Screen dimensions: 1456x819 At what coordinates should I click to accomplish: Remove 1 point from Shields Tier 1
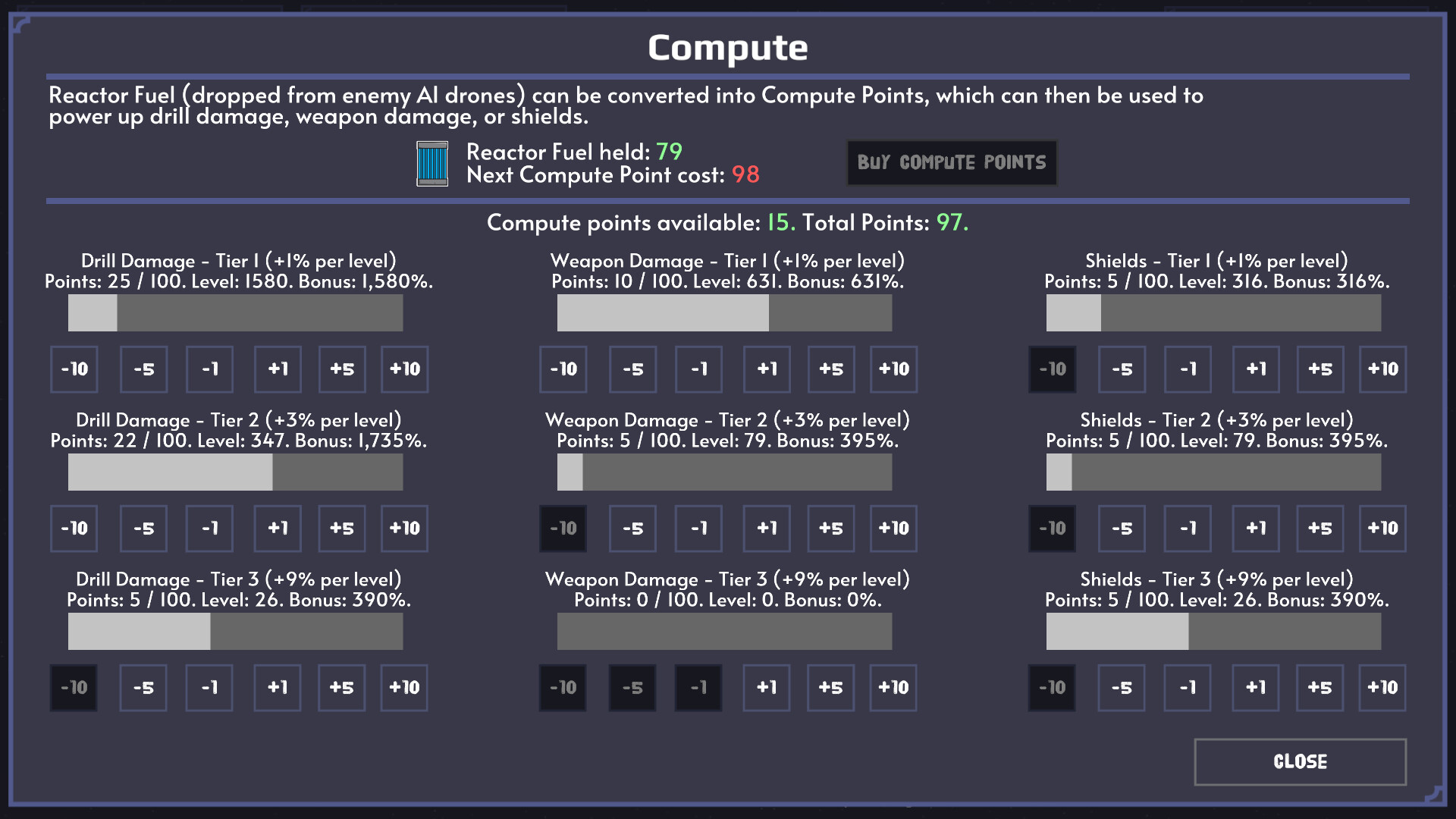[x=1188, y=369]
